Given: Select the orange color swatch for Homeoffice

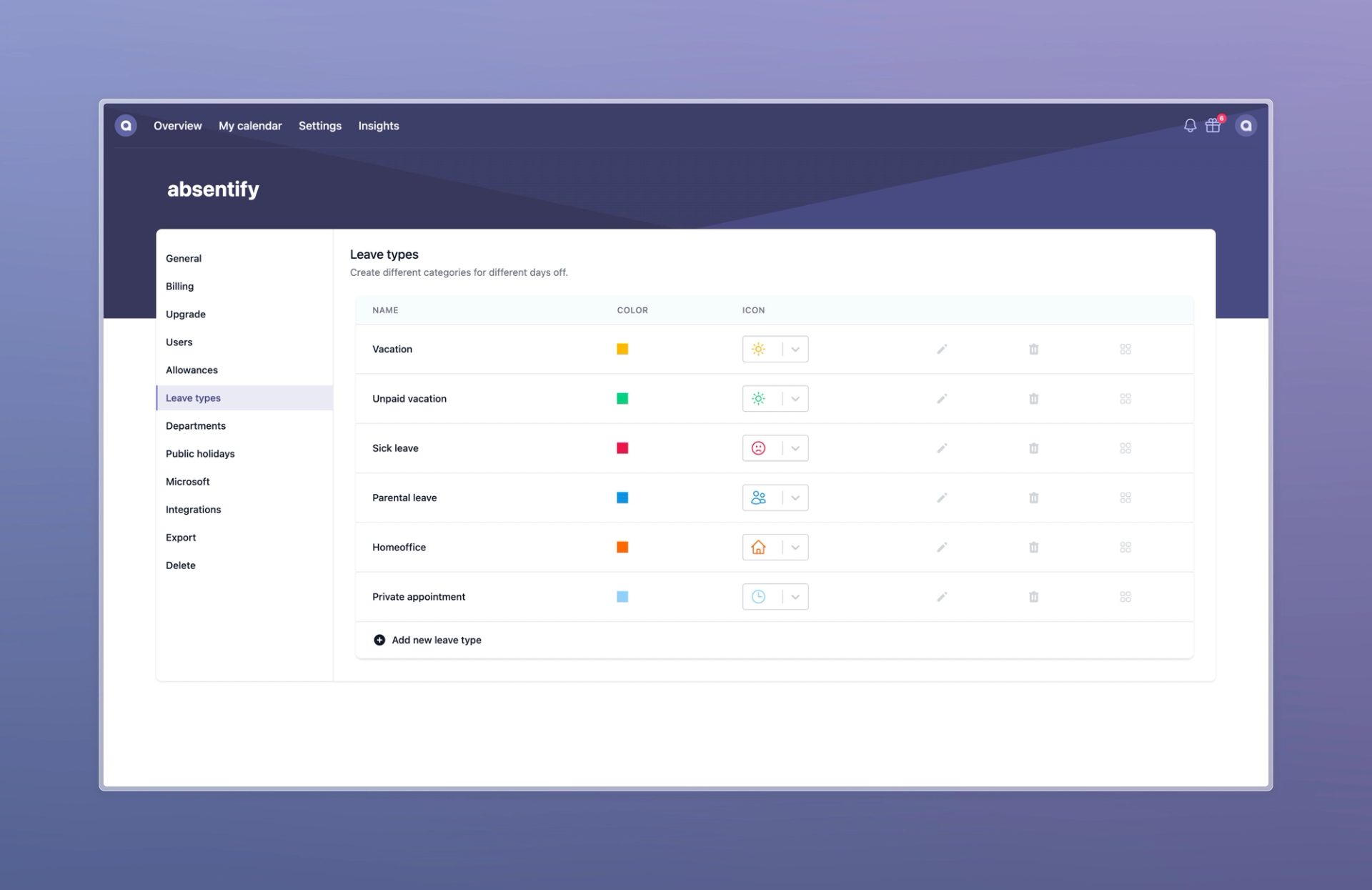Looking at the screenshot, I should [x=622, y=546].
